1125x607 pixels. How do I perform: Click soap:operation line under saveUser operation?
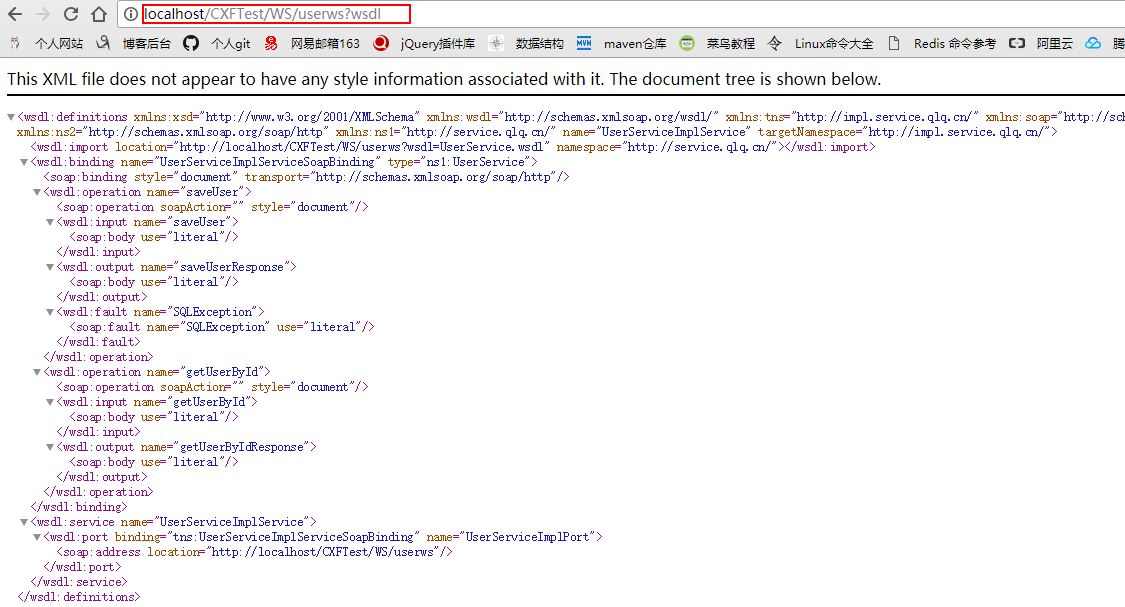[x=212, y=207]
